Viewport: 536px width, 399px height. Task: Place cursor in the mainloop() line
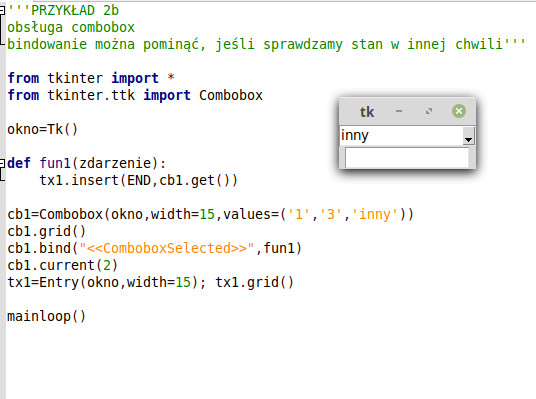(46, 316)
